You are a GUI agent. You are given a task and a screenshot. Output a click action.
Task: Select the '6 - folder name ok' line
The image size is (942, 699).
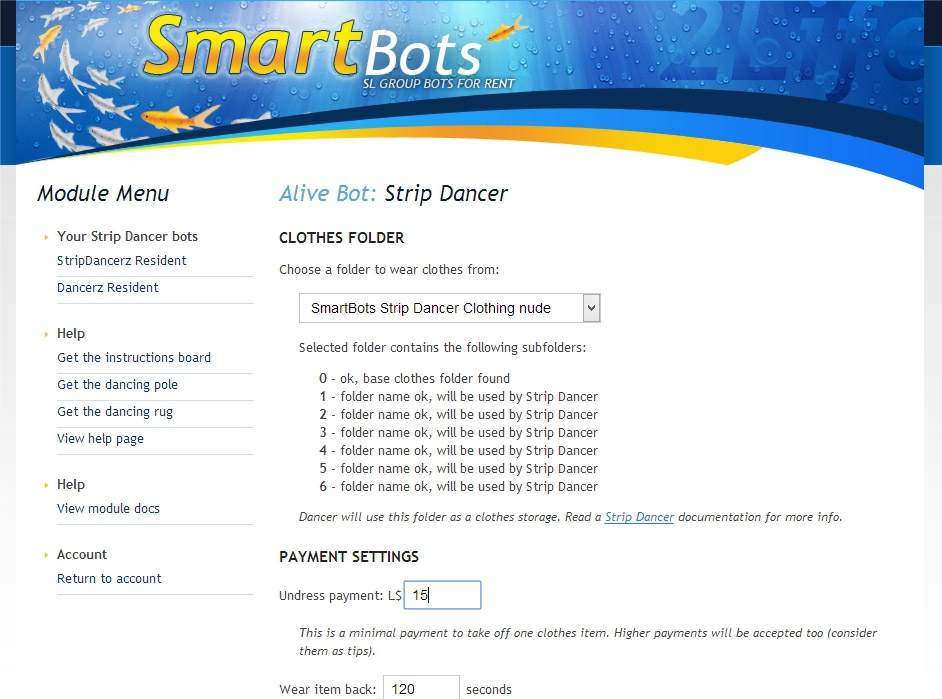click(458, 486)
